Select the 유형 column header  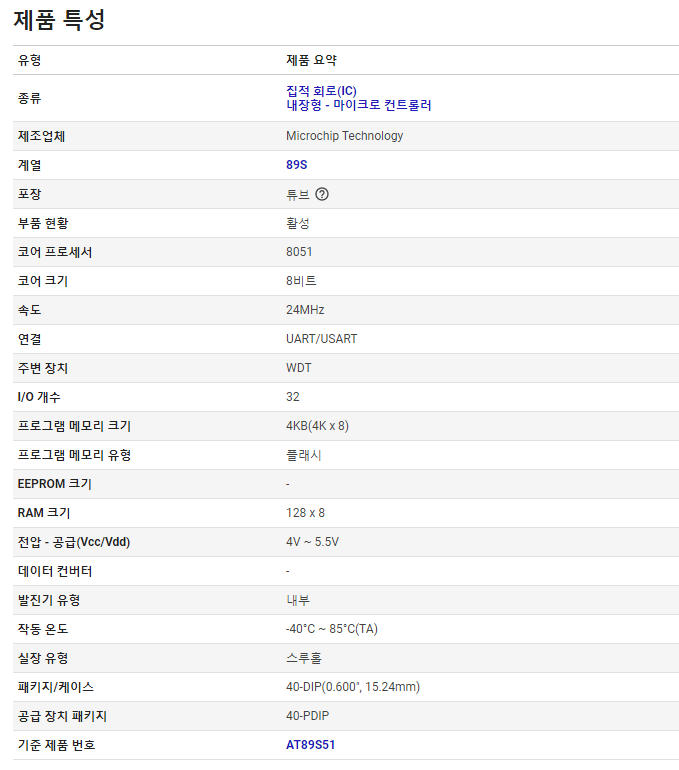pyautogui.click(x=29, y=60)
